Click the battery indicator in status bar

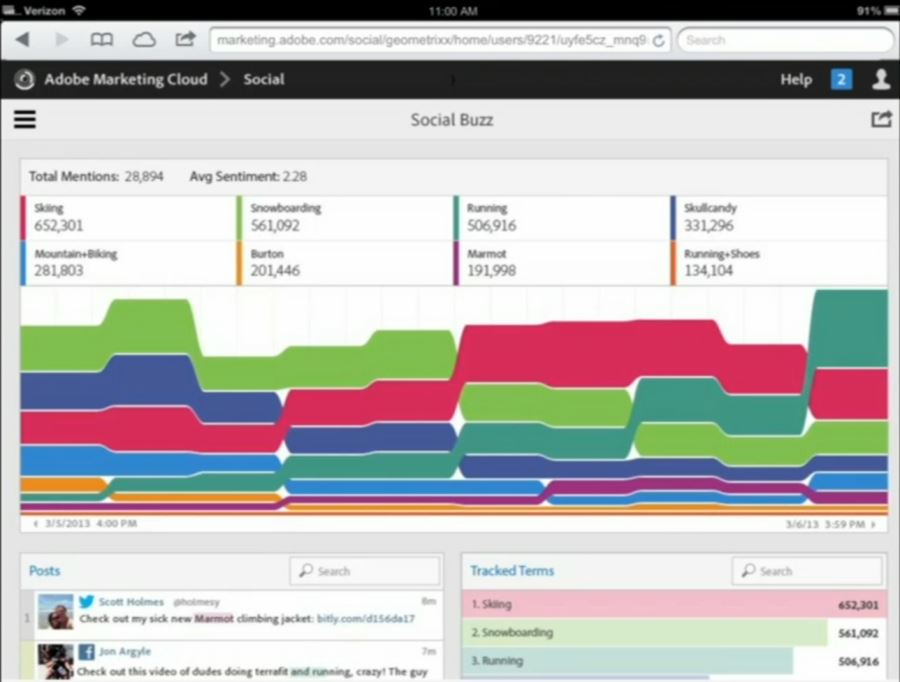pyautogui.click(x=890, y=10)
